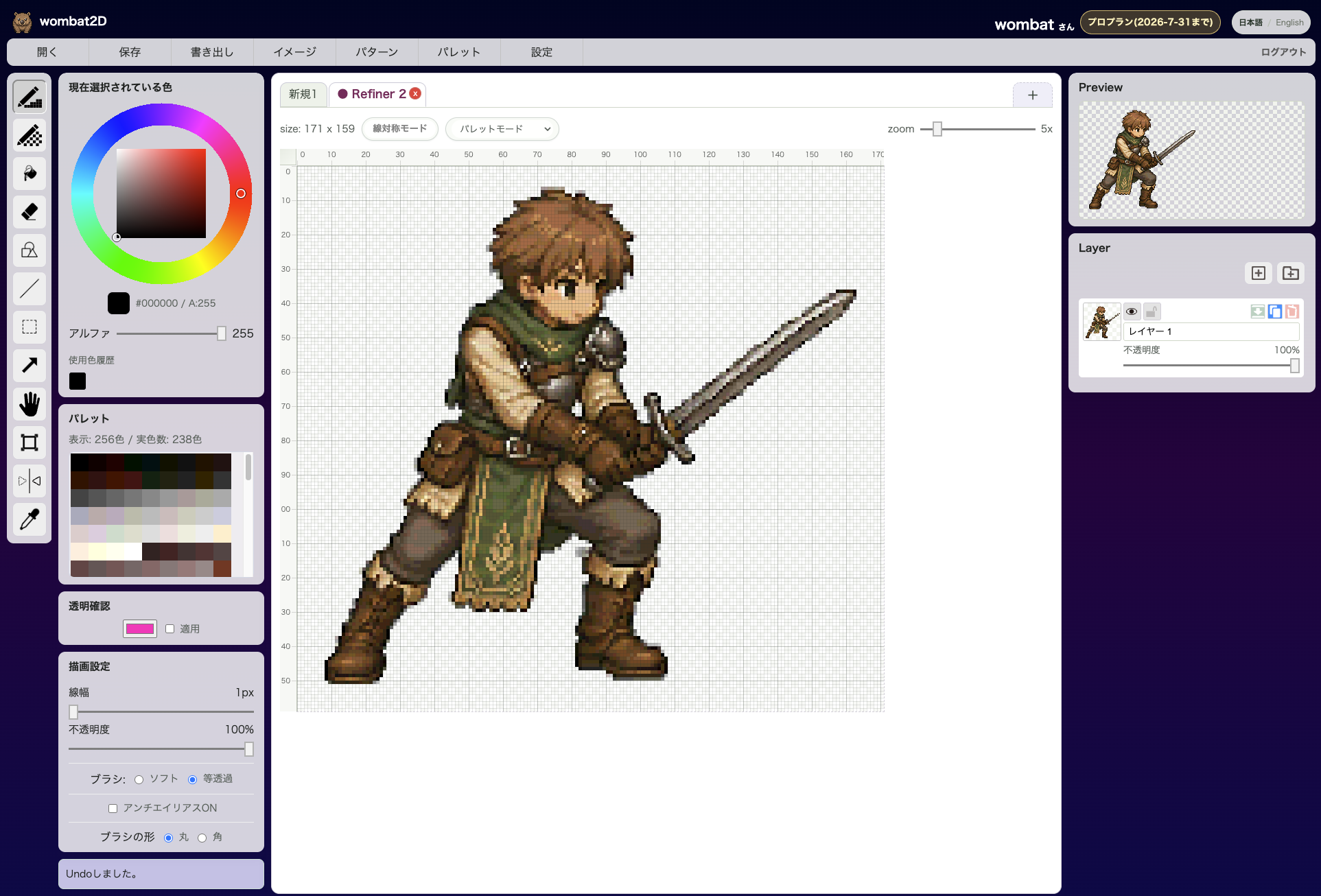The image size is (1321, 896).
Task: Select the hand pan tool
Action: pos(30,404)
